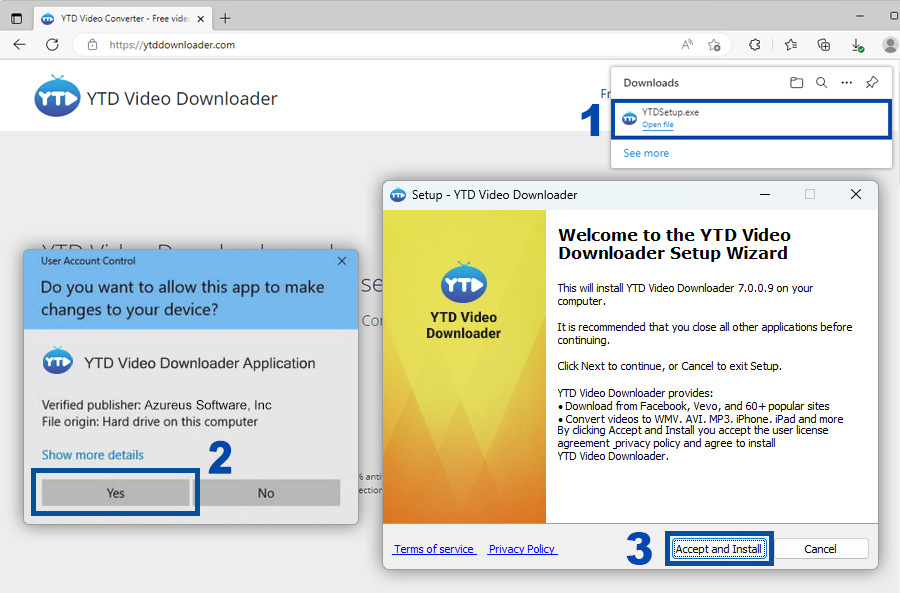Image resolution: width=900 pixels, height=593 pixels.
Task: Click the YTD logo on webpage header
Action: tap(57, 96)
